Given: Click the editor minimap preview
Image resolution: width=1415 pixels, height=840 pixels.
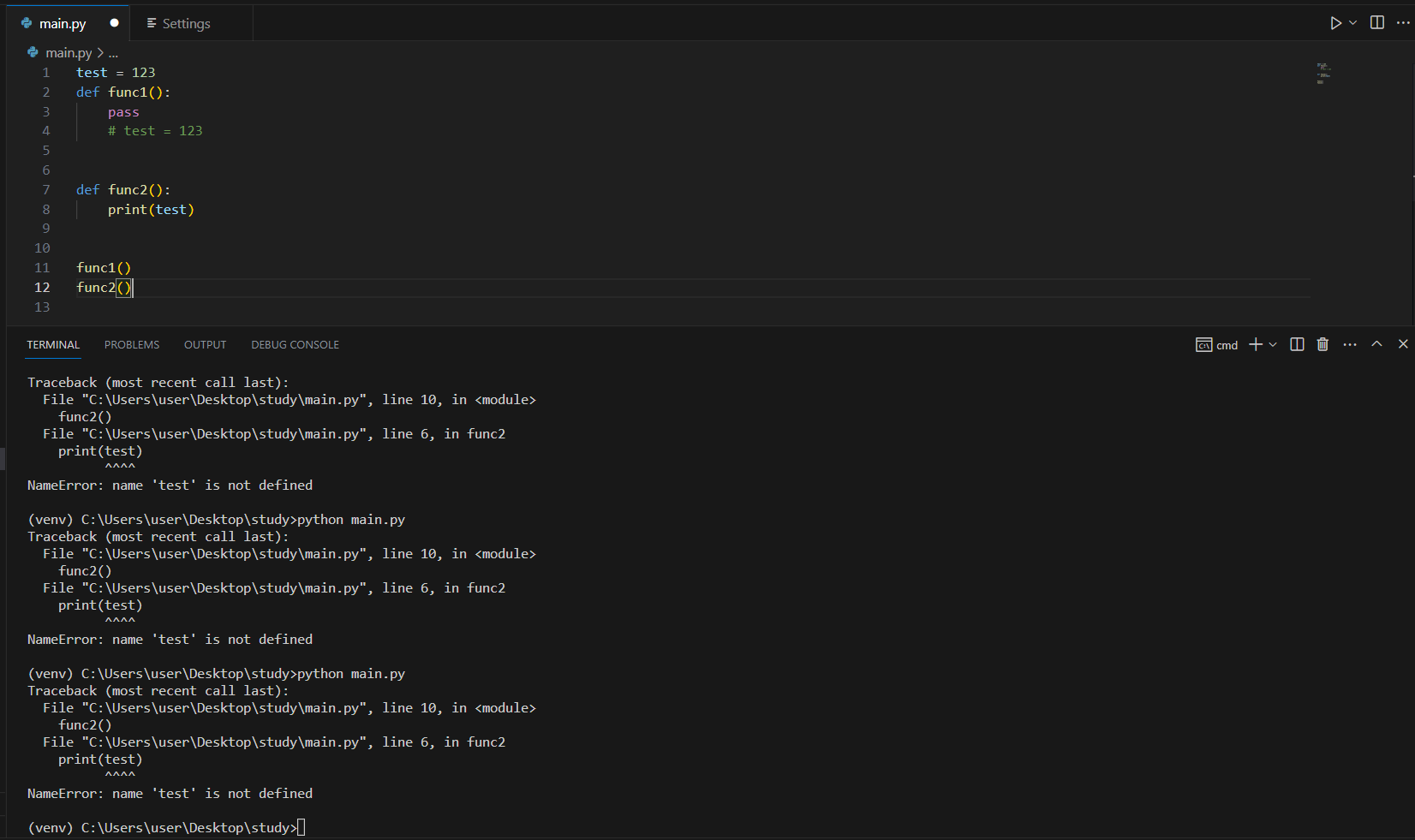Looking at the screenshot, I should [1323, 74].
